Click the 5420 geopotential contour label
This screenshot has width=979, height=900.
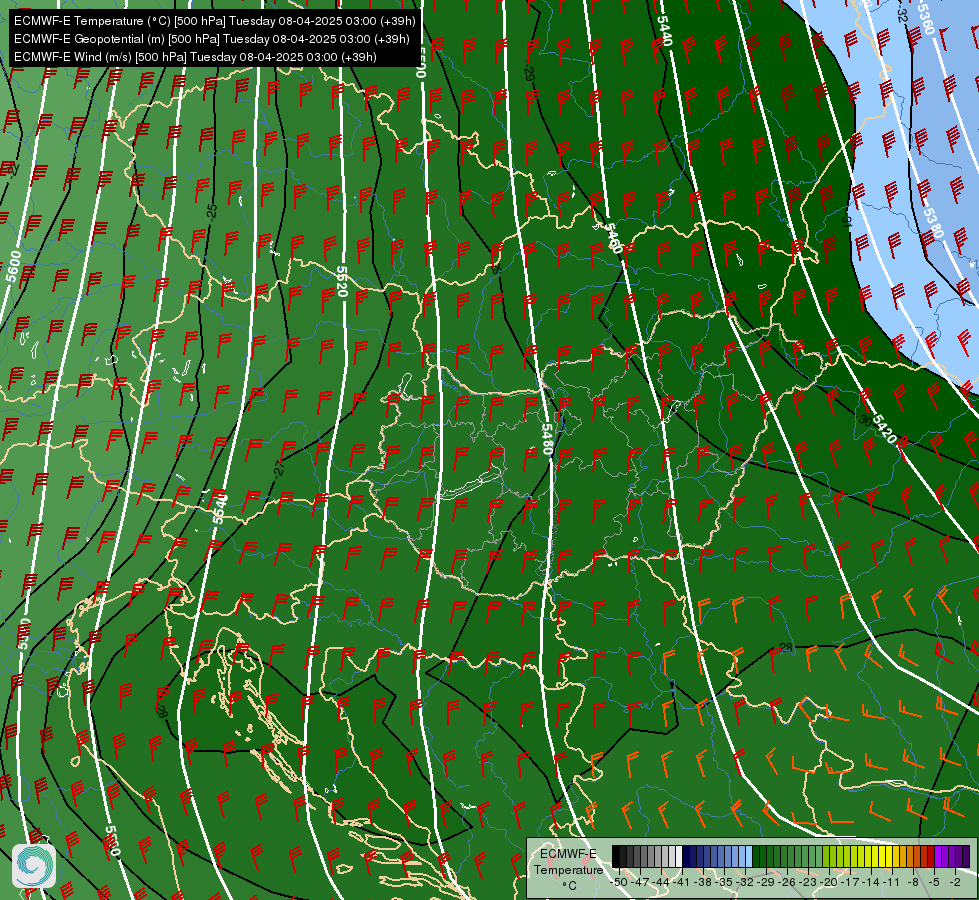click(x=885, y=429)
